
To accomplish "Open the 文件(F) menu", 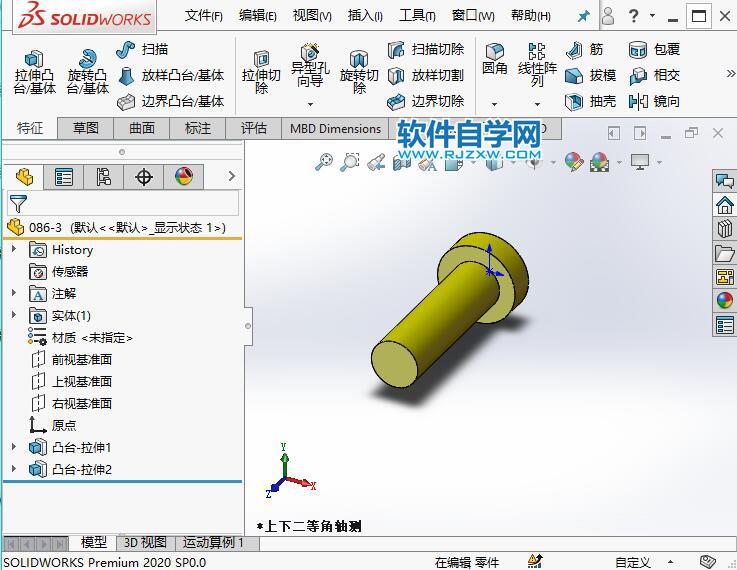I will coord(204,16).
